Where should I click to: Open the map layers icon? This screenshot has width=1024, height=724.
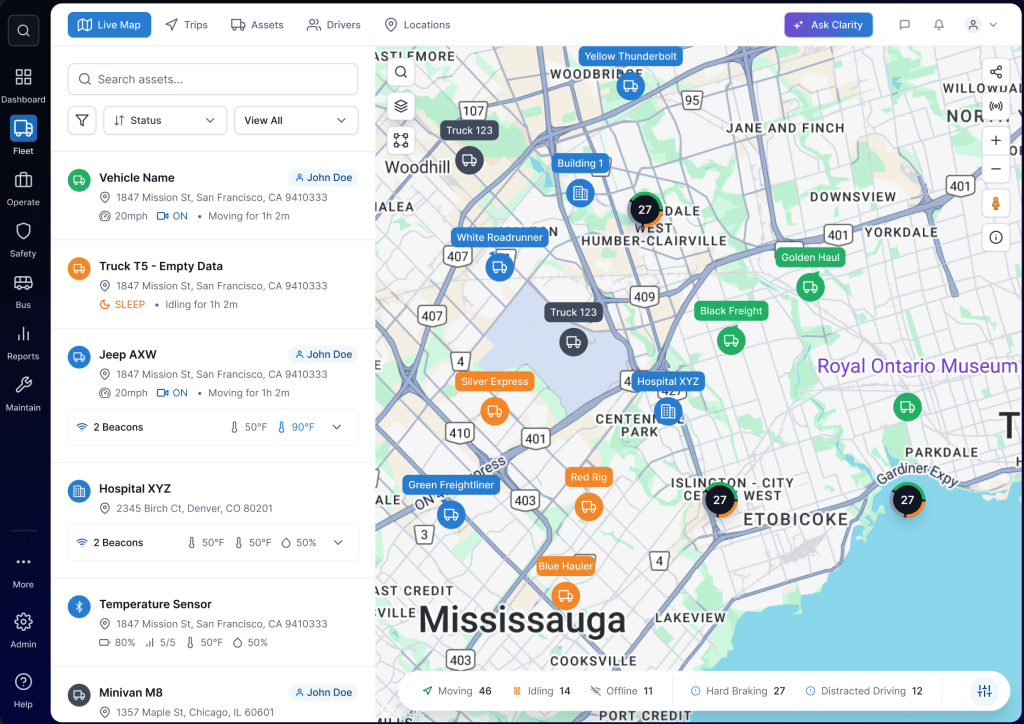(x=401, y=106)
